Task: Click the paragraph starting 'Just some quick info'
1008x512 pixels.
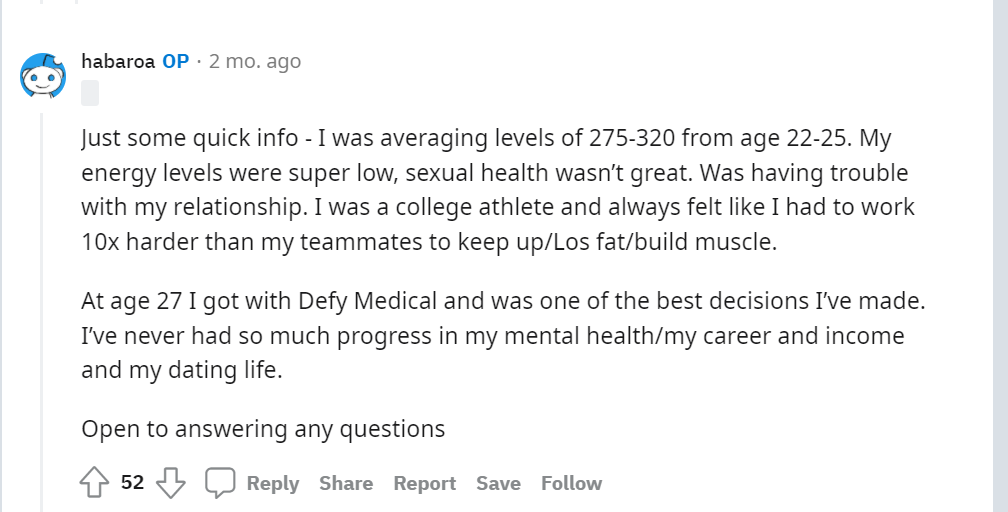Action: pyautogui.click(x=498, y=190)
